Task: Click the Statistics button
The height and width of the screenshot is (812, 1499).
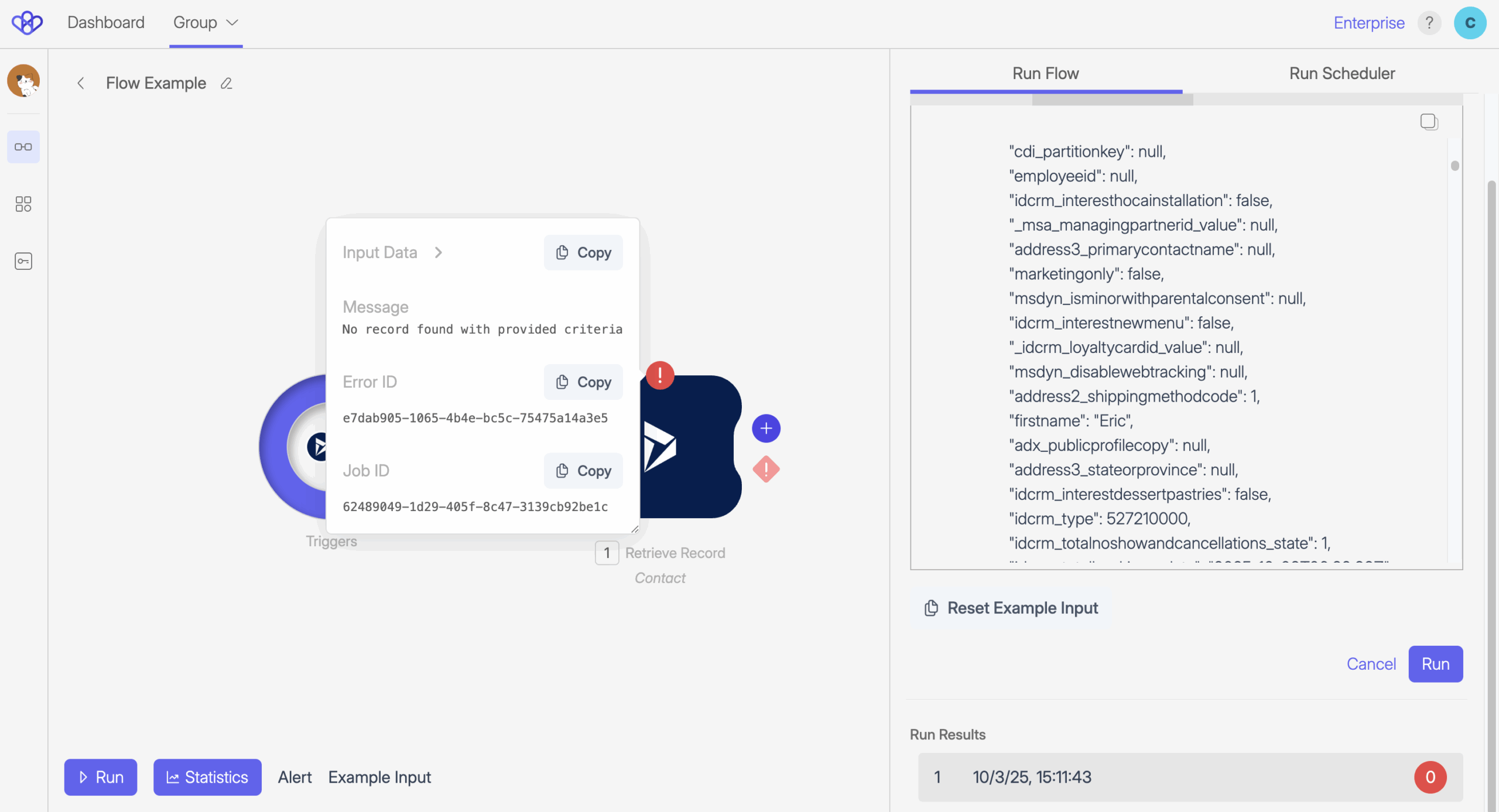Action: pos(207,777)
